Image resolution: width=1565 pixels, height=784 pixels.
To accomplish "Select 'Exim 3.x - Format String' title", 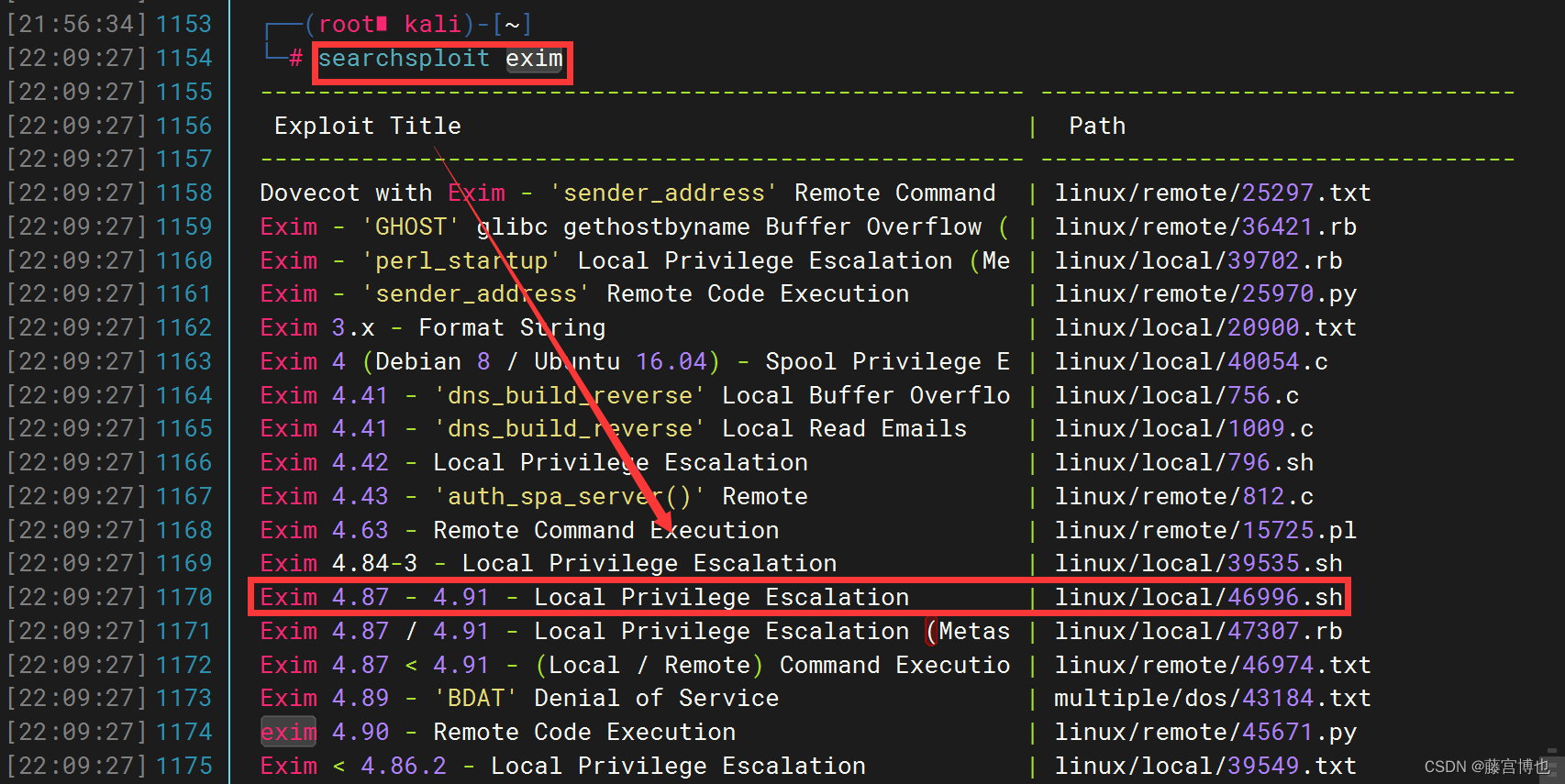I will [432, 327].
